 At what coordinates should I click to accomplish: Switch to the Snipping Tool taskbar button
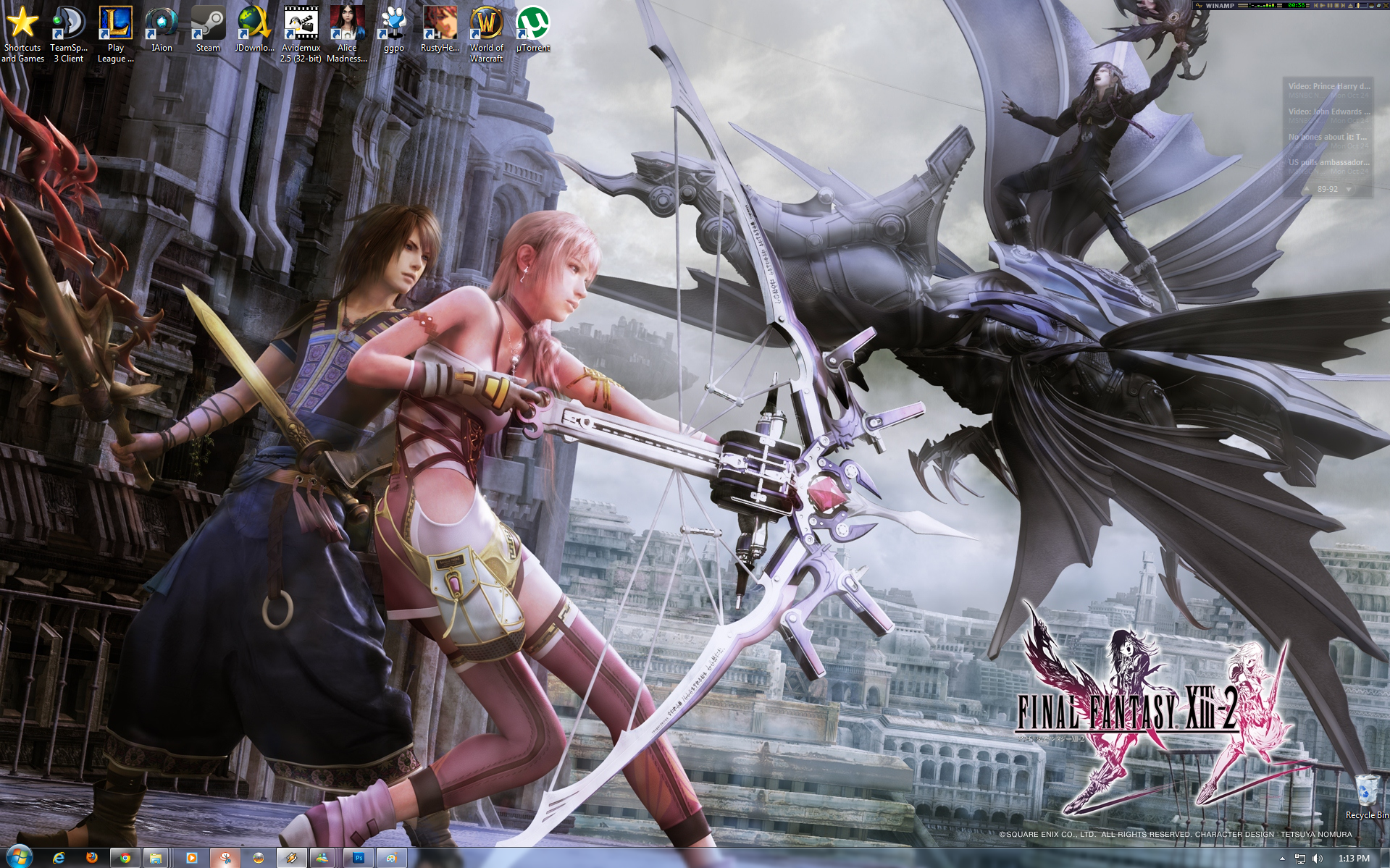pyautogui.click(x=225, y=858)
